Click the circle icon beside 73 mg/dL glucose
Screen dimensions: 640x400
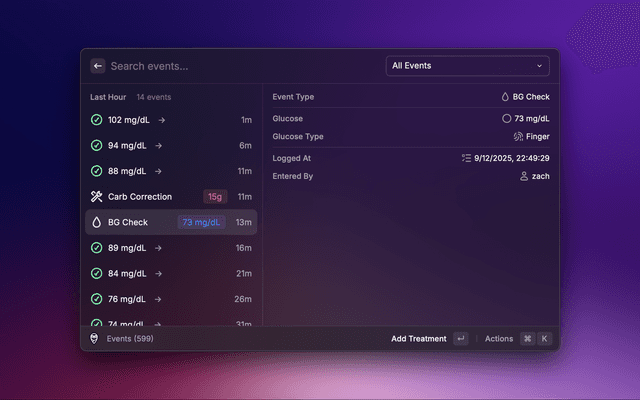[506, 118]
